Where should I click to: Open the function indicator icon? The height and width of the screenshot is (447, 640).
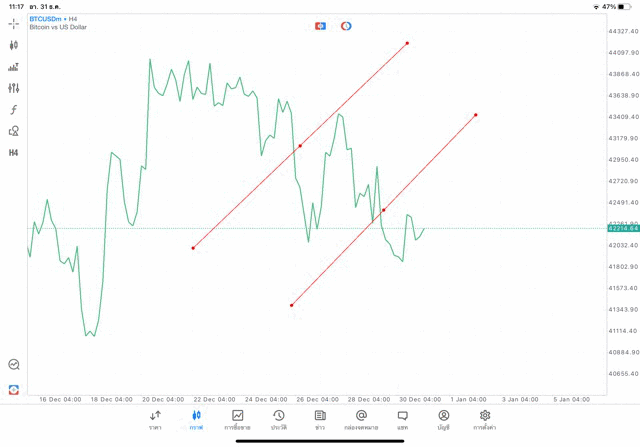[x=14, y=110]
